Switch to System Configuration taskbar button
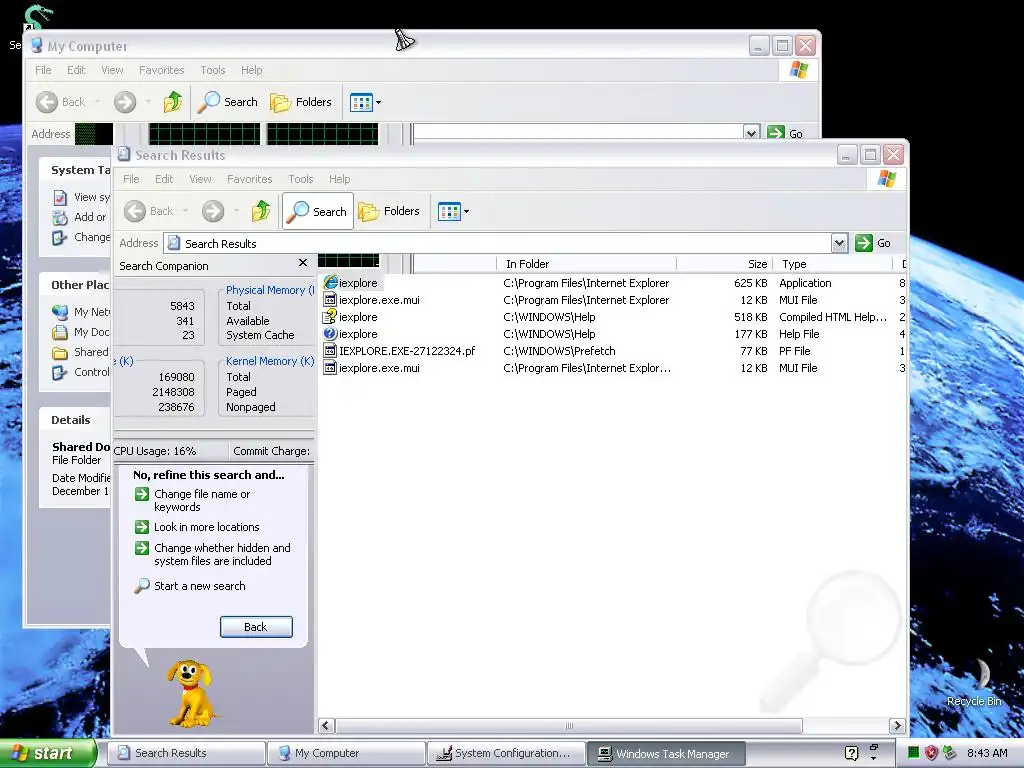Viewport: 1024px width, 768px height. [506, 753]
